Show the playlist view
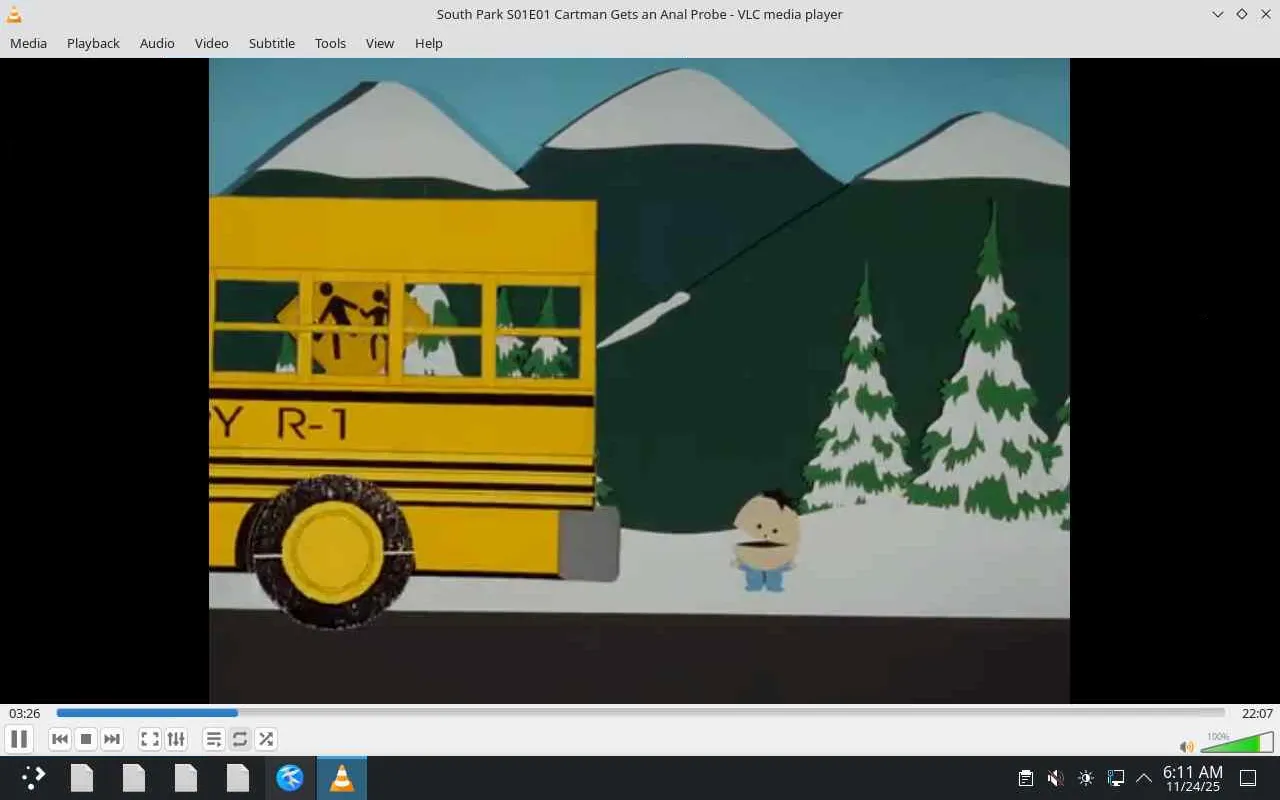The width and height of the screenshot is (1280, 800). tap(213, 739)
